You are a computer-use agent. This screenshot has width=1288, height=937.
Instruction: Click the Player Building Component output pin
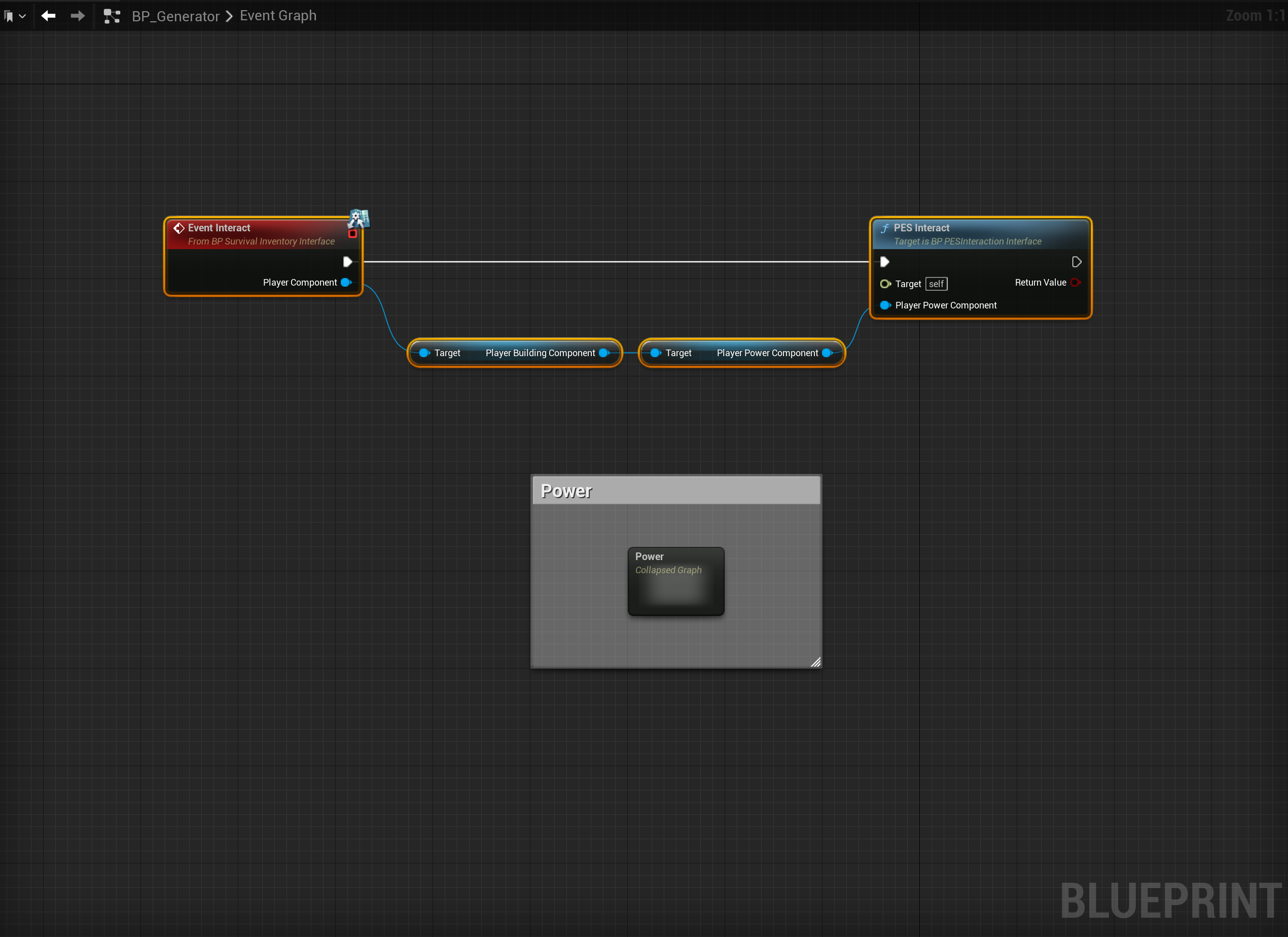[x=603, y=353]
